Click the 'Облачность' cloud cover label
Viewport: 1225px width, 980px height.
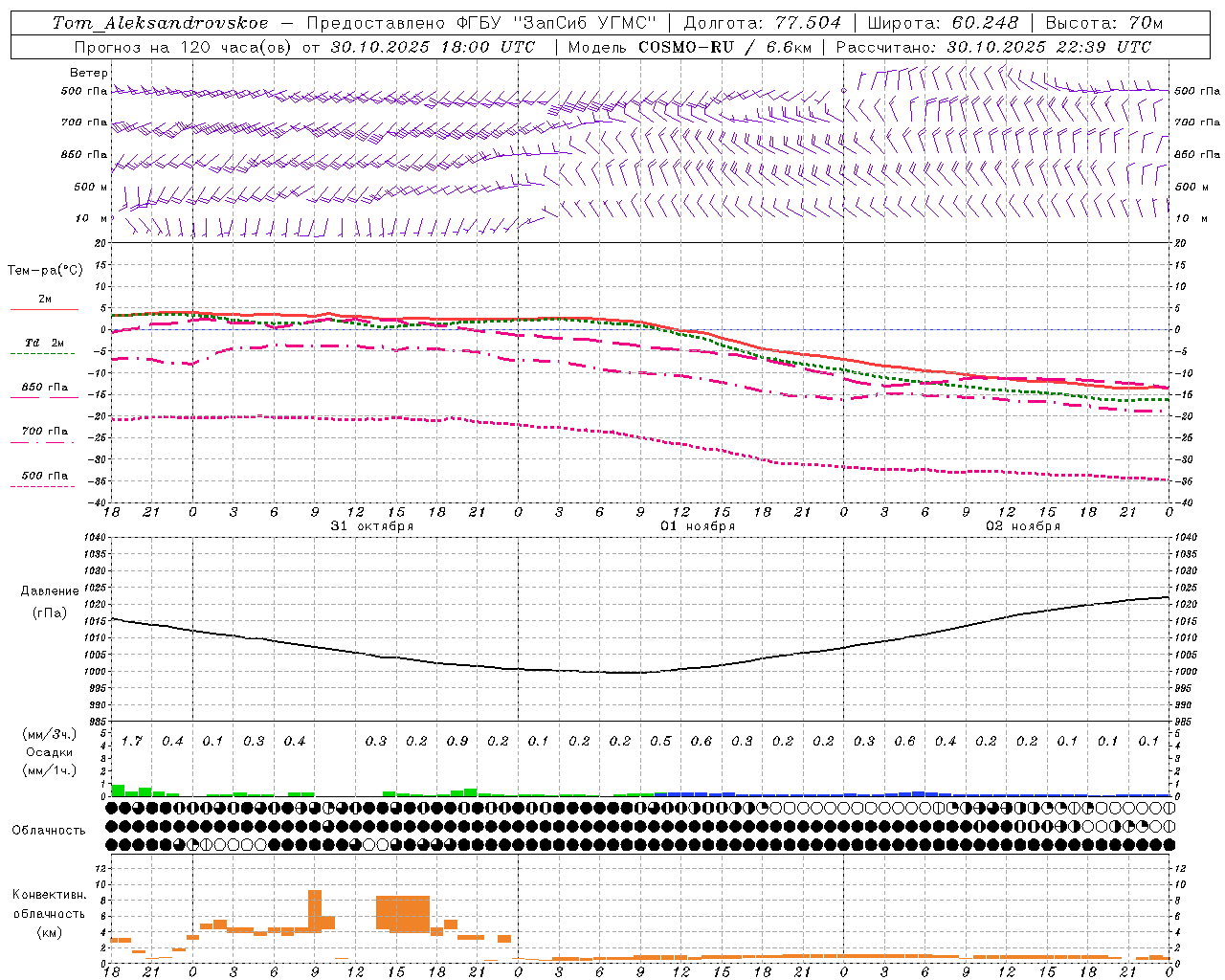tap(49, 831)
